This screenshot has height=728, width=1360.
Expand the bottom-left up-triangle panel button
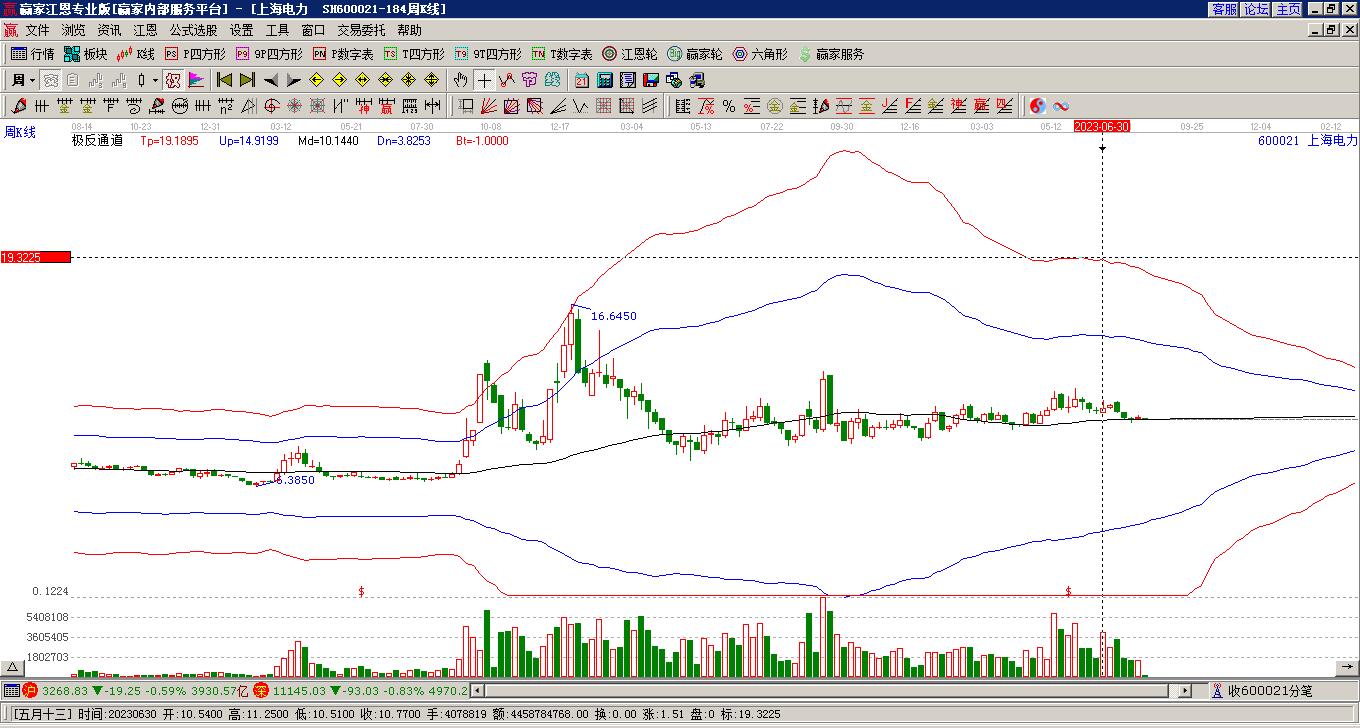coord(13,667)
